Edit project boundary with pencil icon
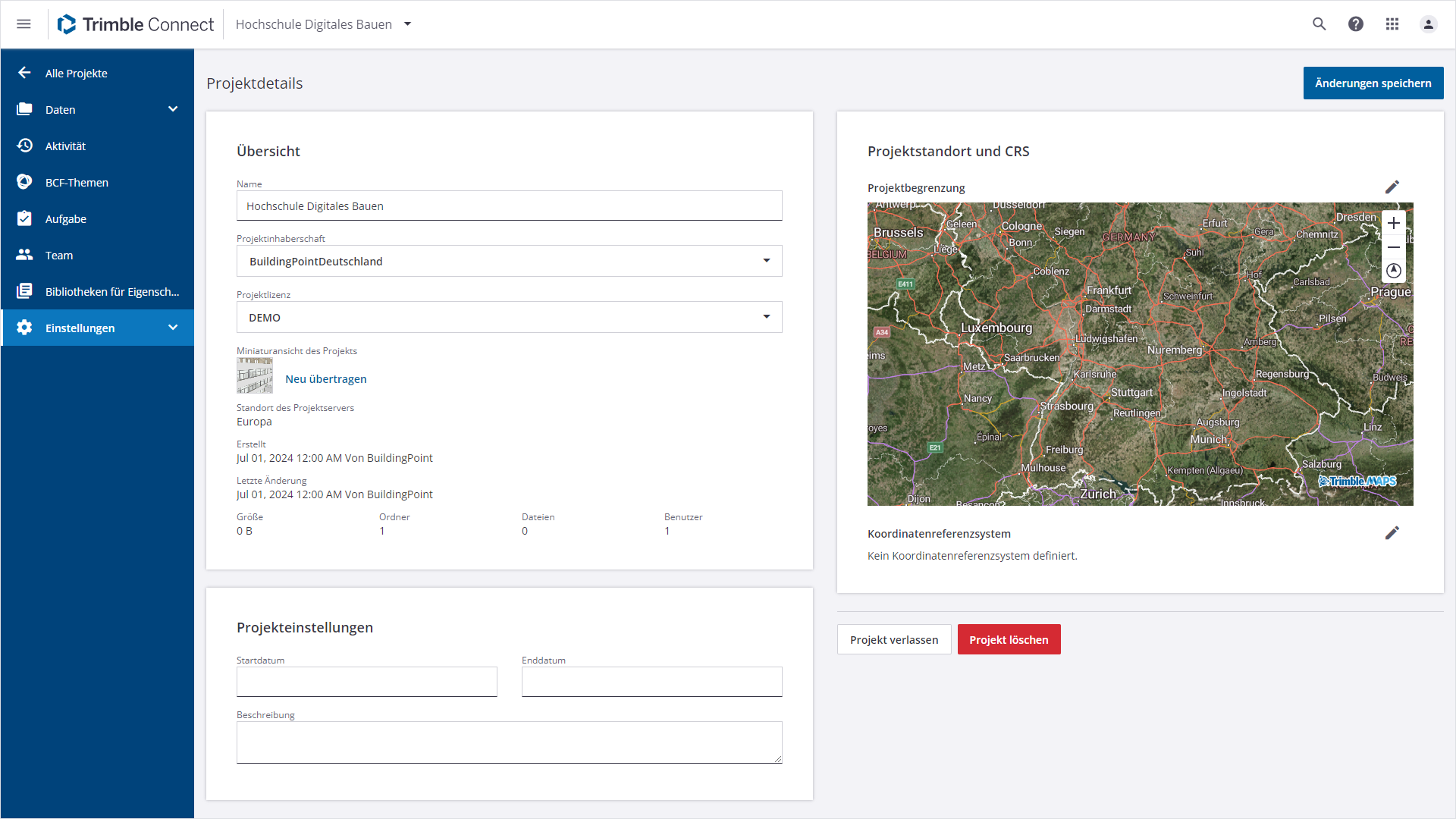 1392,187
